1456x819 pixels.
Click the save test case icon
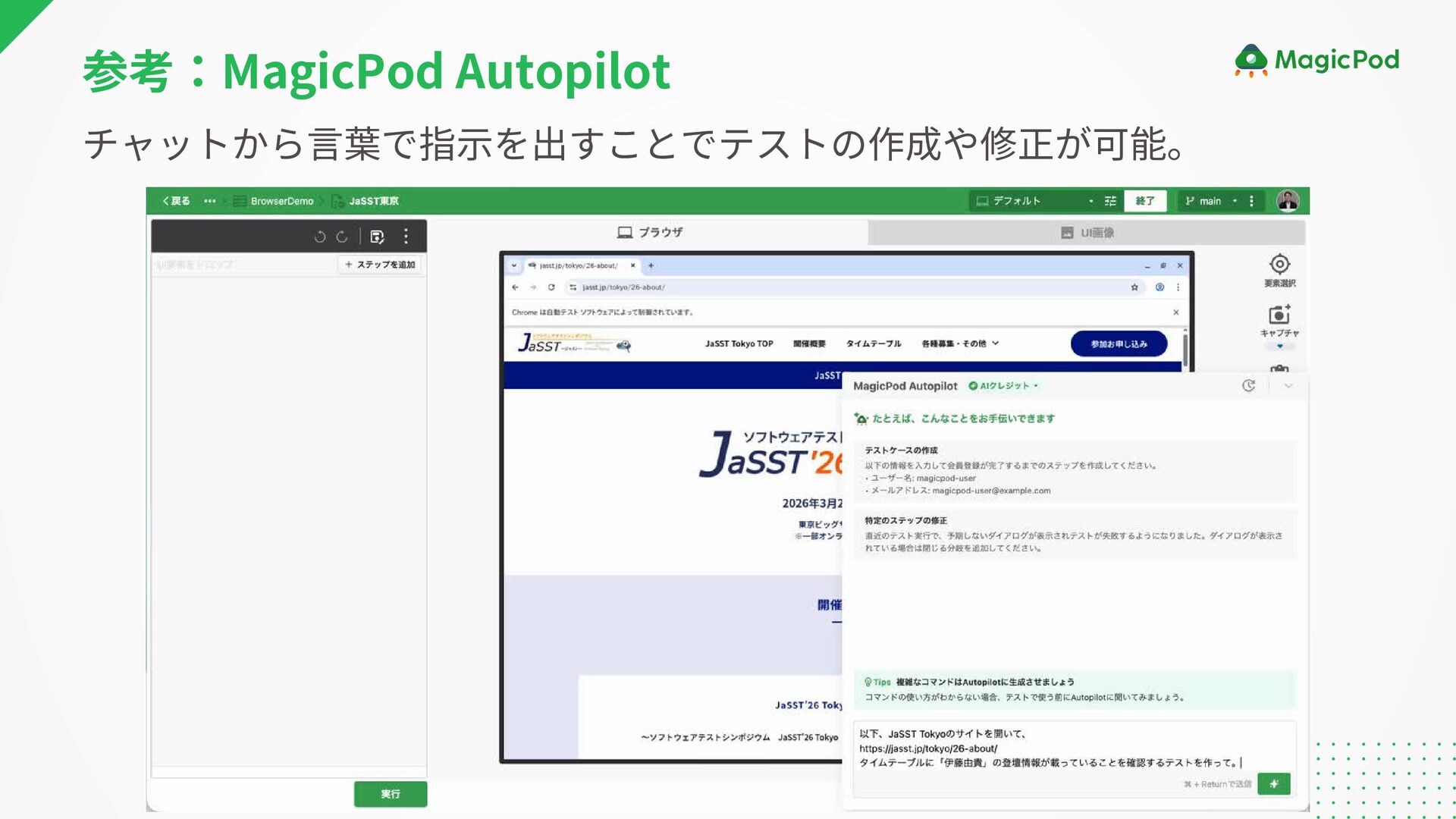coord(377,237)
